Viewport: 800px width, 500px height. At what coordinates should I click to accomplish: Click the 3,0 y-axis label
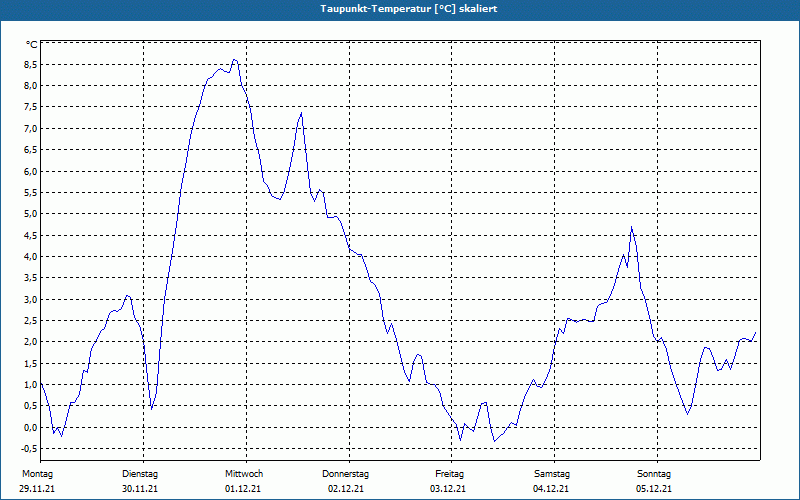click(x=30, y=299)
